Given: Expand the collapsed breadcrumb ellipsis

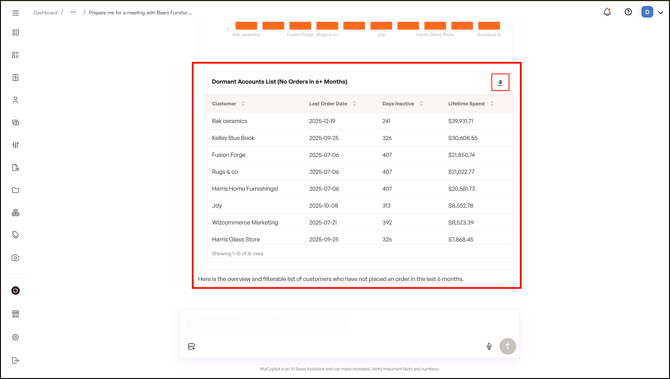Looking at the screenshot, I should point(73,12).
